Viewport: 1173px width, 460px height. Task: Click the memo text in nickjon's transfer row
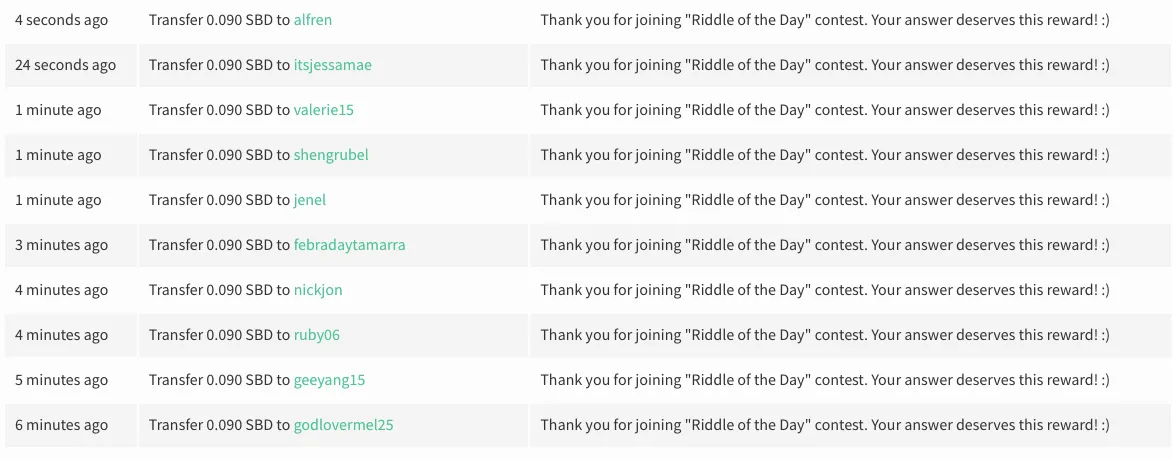825,289
